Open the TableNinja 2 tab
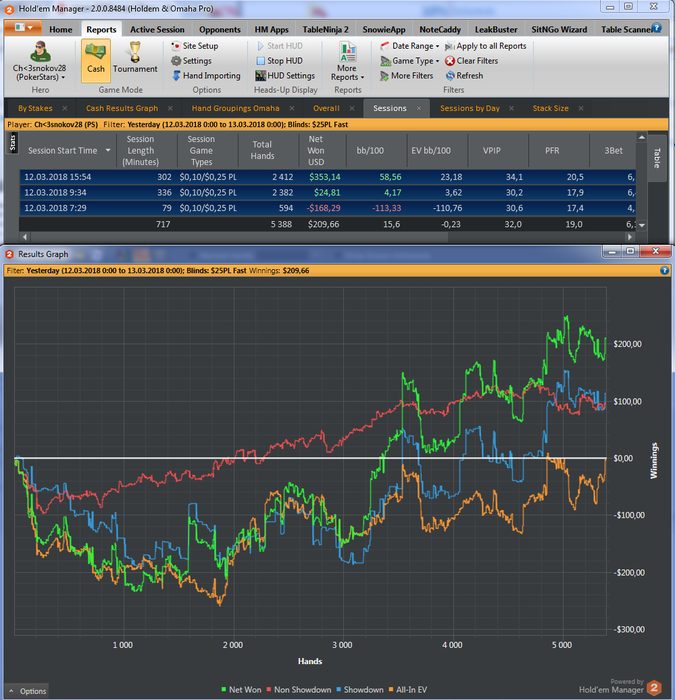The height and width of the screenshot is (700, 675). [x=325, y=29]
